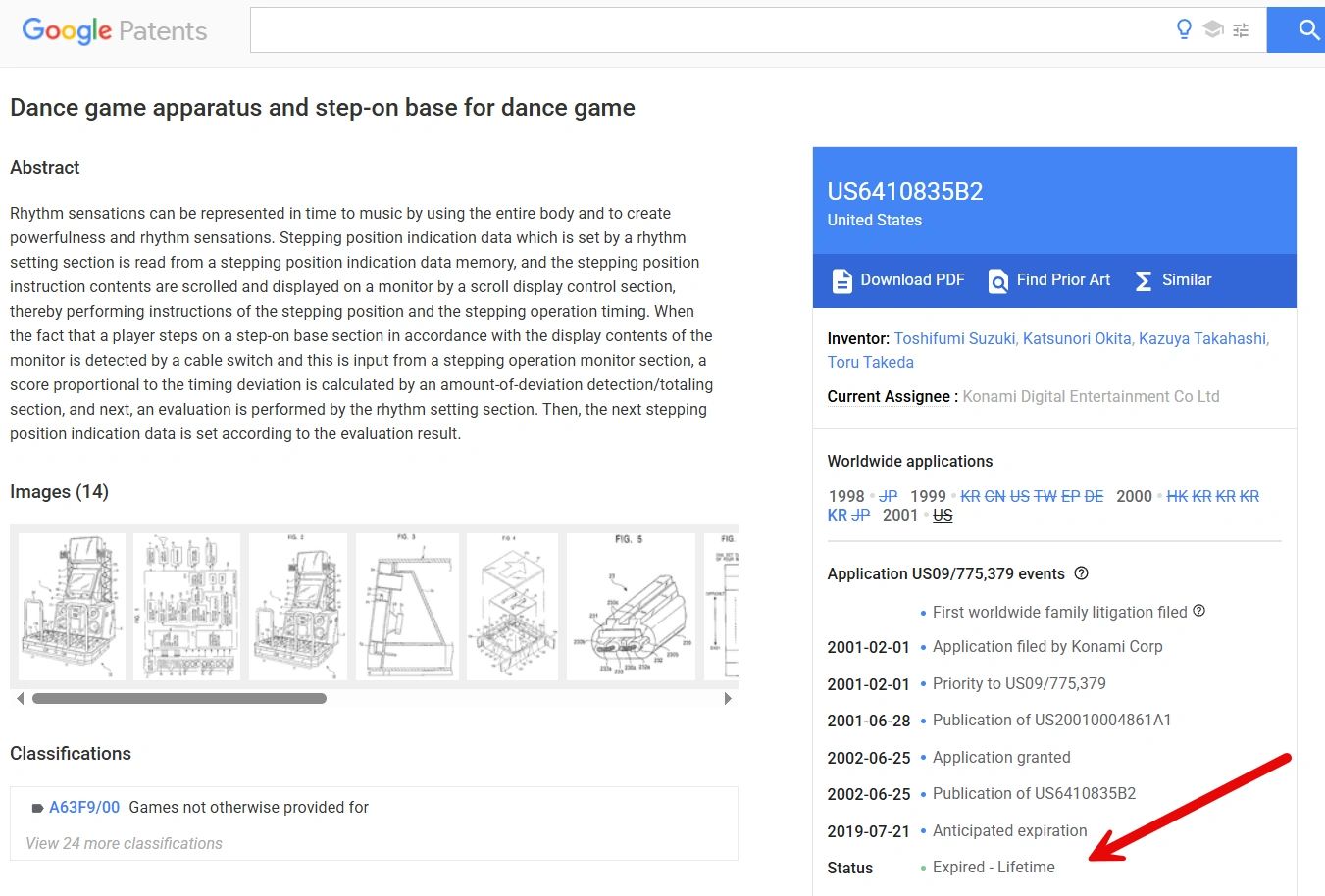Expand View 24 more classifications
This screenshot has width=1325, height=896.
125,843
